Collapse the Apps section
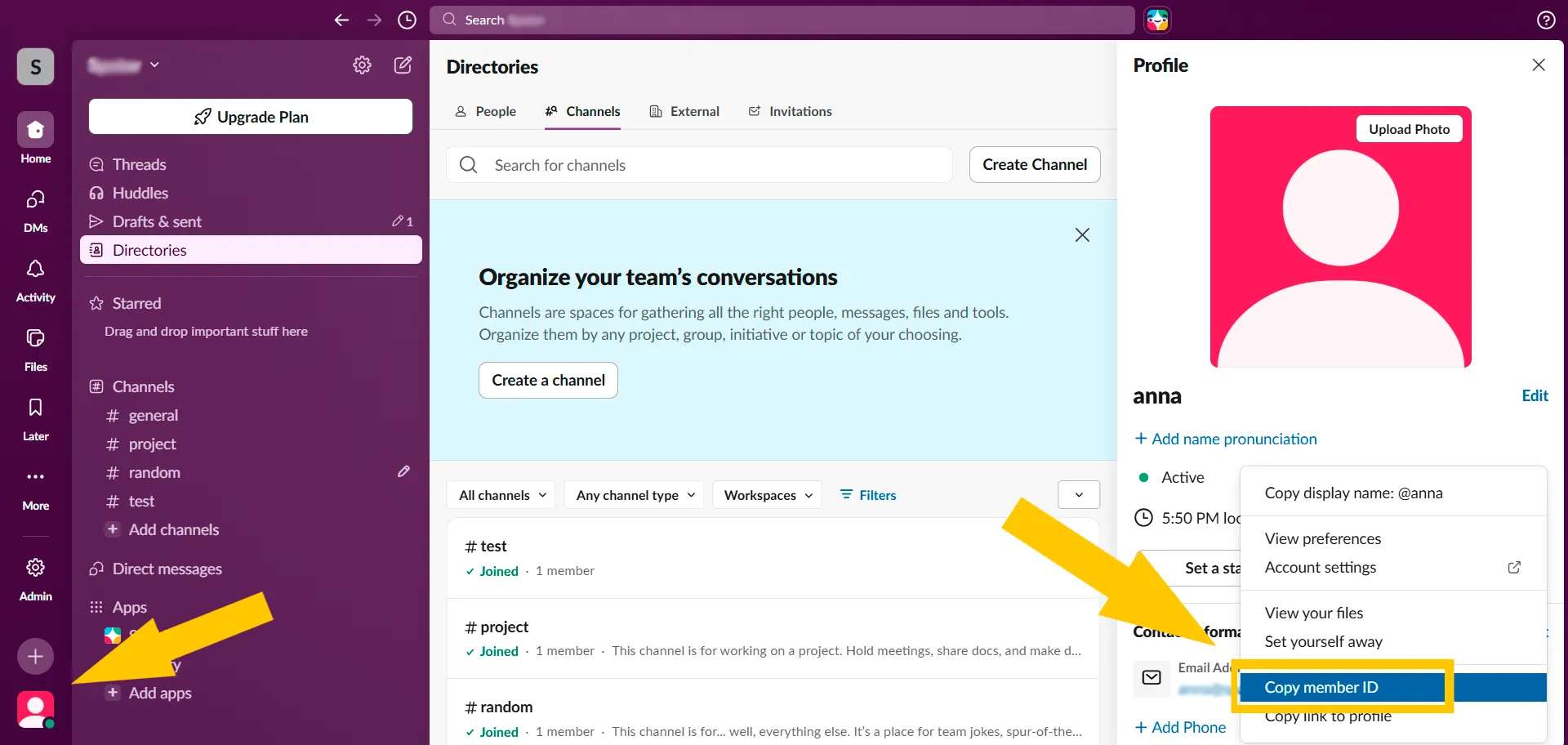 tap(118, 607)
